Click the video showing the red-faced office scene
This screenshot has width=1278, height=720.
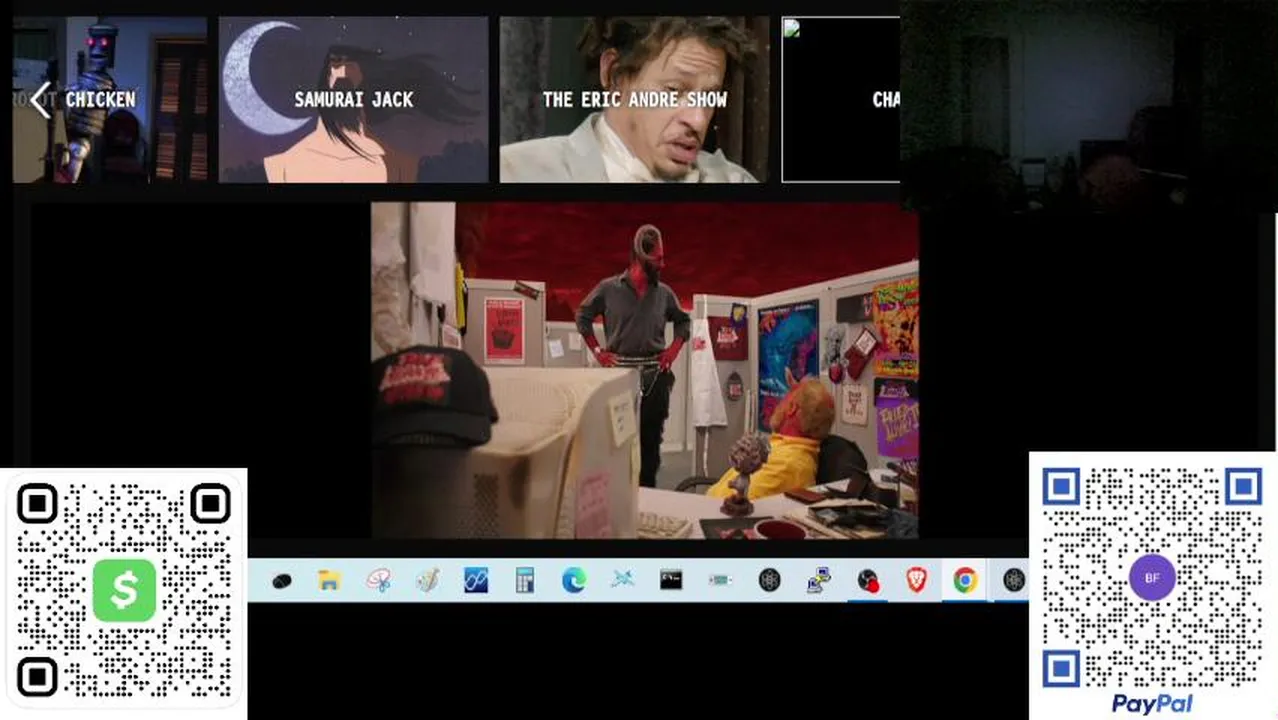(x=644, y=371)
